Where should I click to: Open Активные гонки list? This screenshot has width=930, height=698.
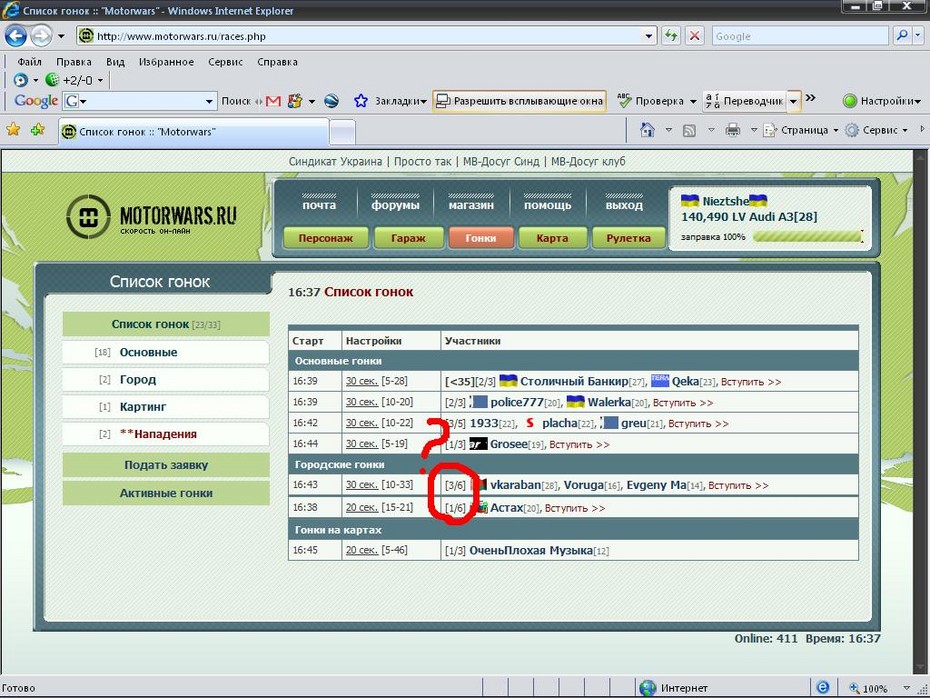166,493
